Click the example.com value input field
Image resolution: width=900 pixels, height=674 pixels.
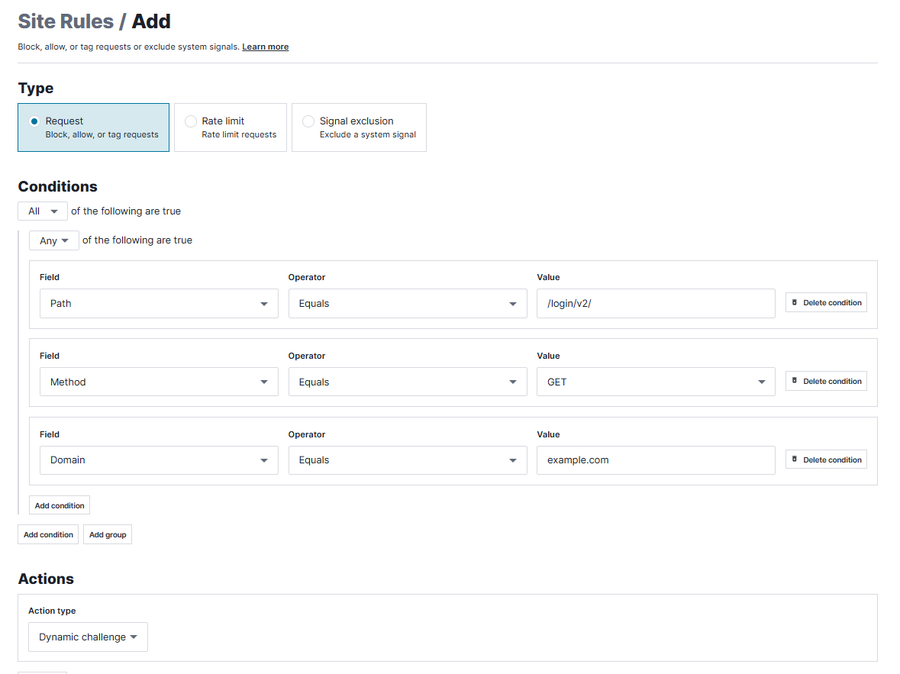pos(656,460)
